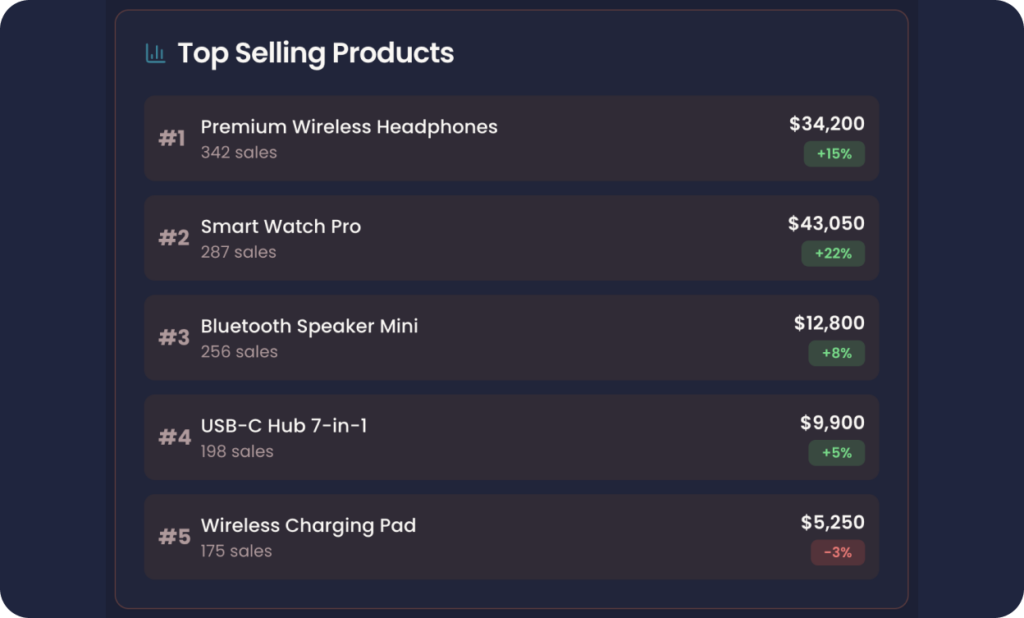Click the 256 sales count text
1024x618 pixels.
pyautogui.click(x=239, y=352)
